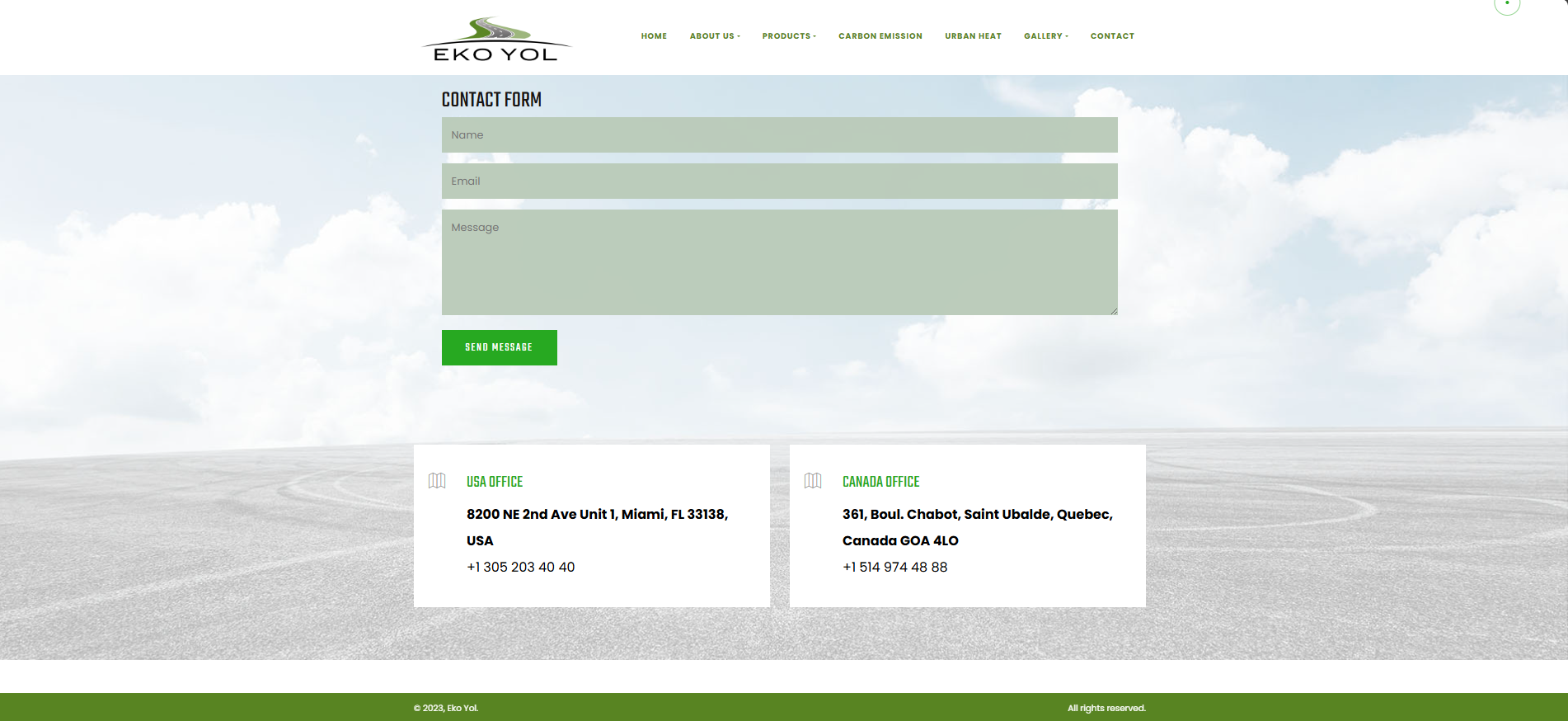The width and height of the screenshot is (1568, 721).
Task: Click the map icon beside USA Office
Action: [x=437, y=481]
